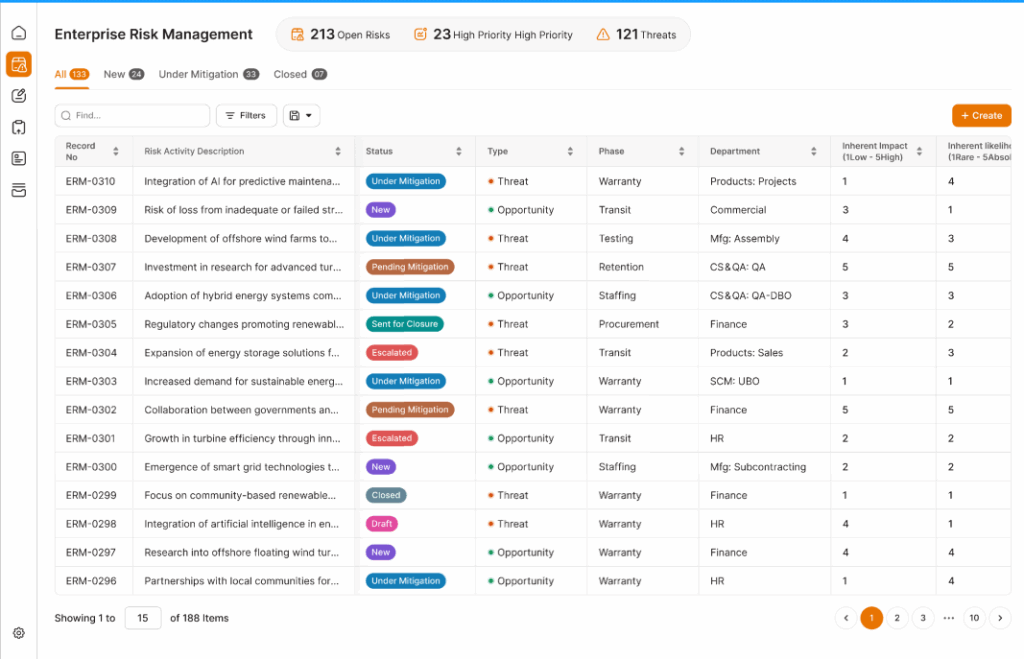The width and height of the screenshot is (1024, 659).
Task: Click the items-per-page box showing 15
Action: coord(143,618)
